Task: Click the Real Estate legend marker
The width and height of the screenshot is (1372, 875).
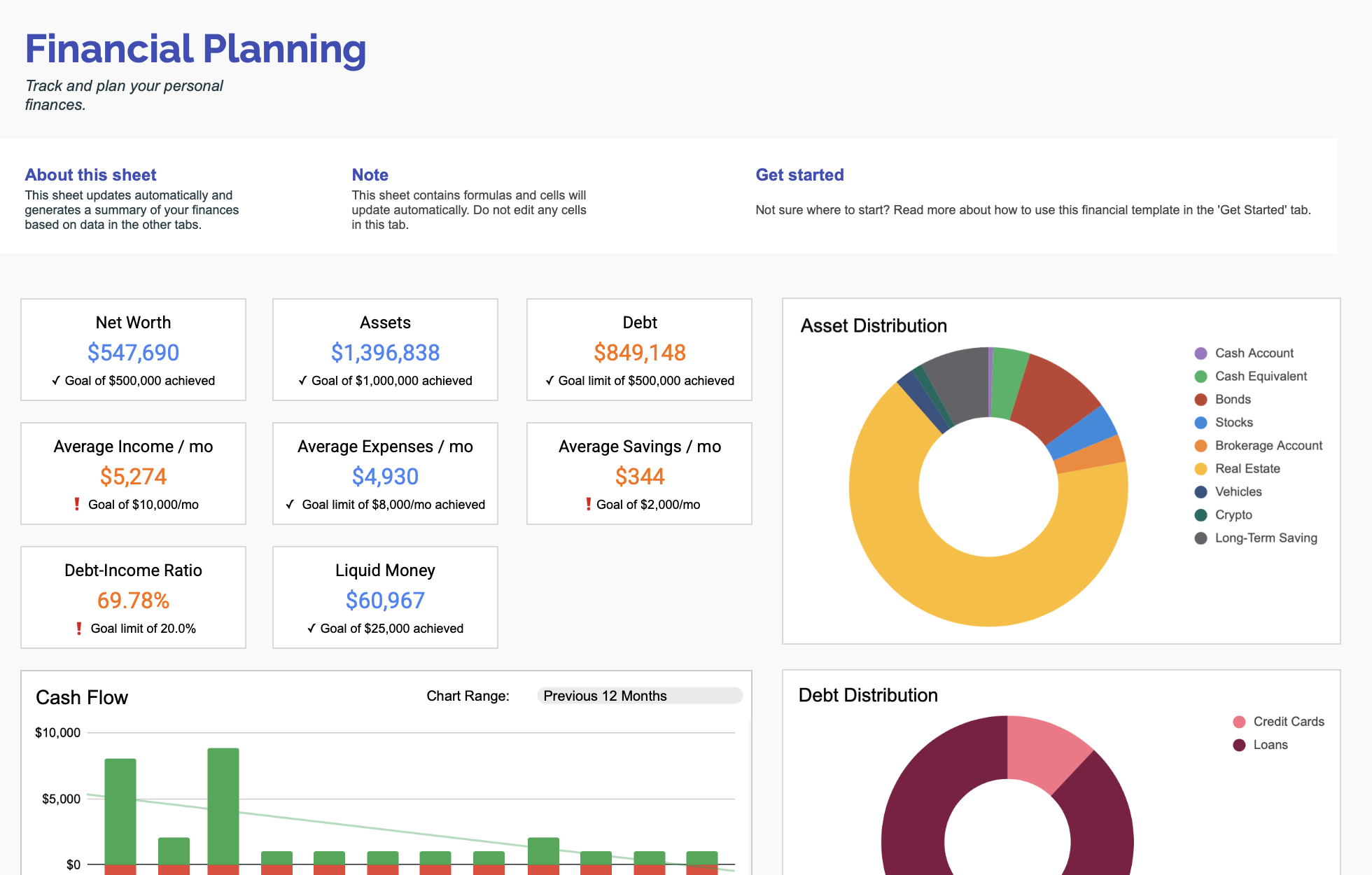Action: coord(1200,468)
